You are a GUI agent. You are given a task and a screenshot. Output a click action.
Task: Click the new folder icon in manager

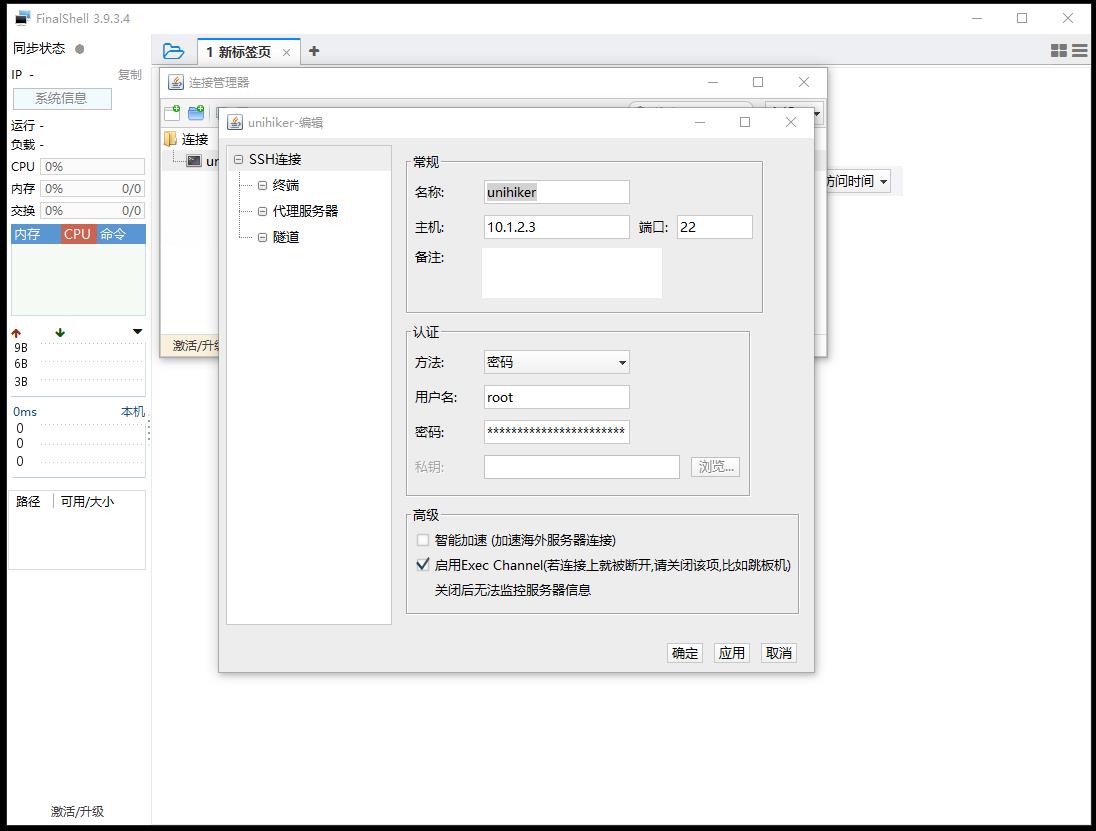click(x=196, y=112)
